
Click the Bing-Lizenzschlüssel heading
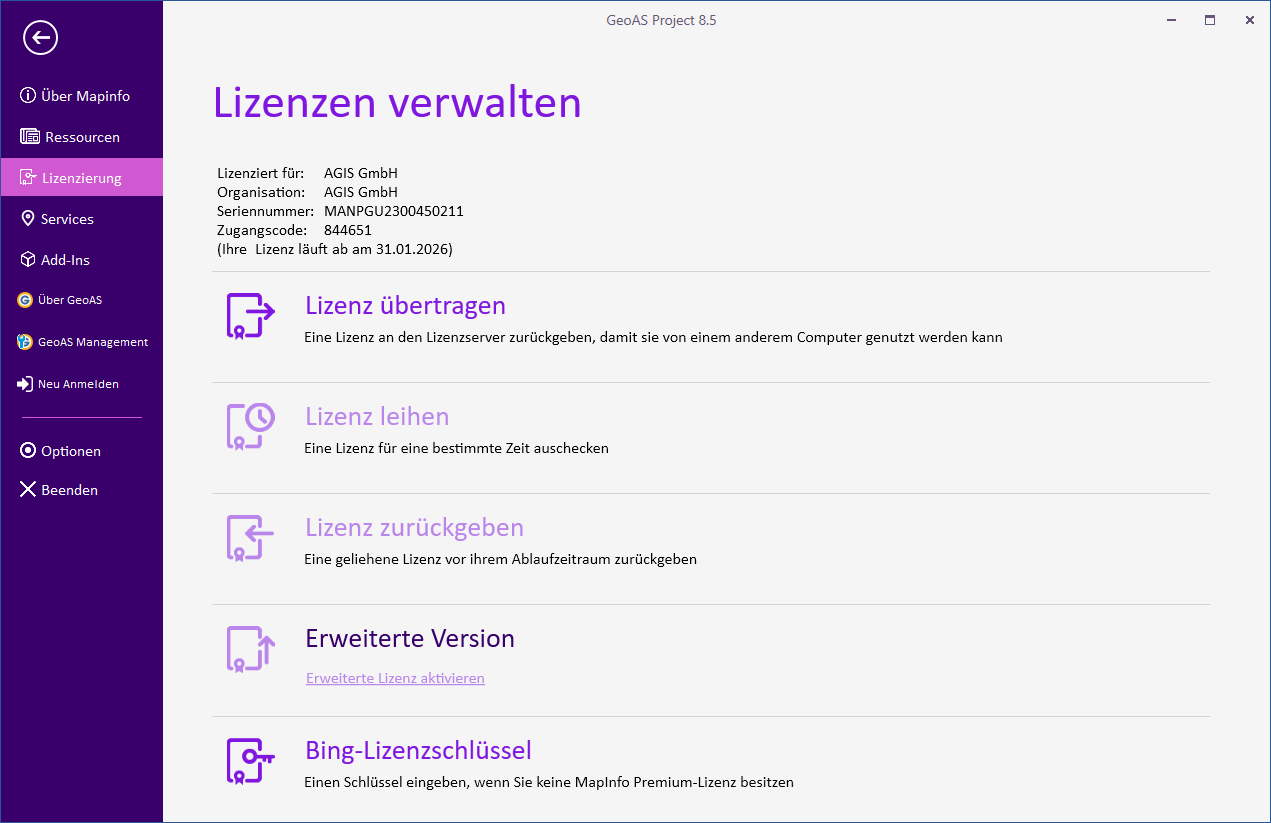click(418, 750)
